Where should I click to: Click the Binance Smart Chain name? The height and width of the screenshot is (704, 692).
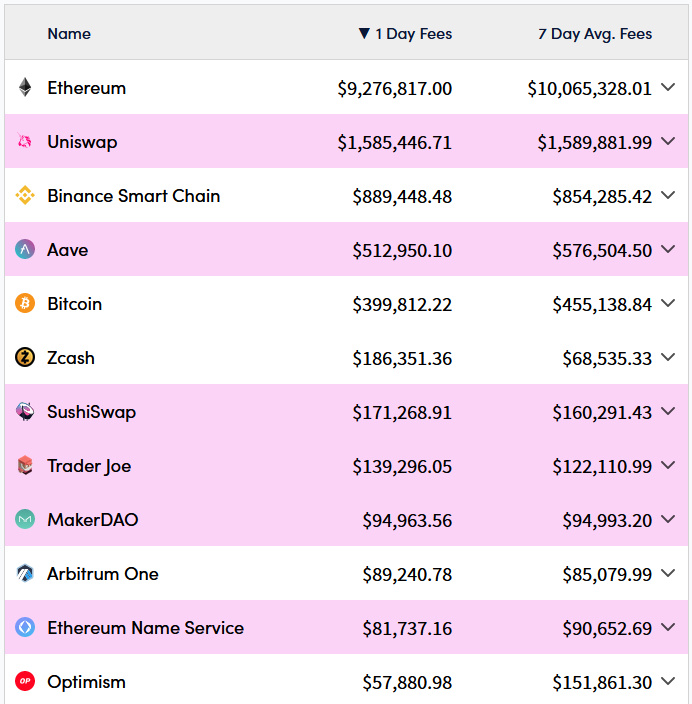pos(133,196)
